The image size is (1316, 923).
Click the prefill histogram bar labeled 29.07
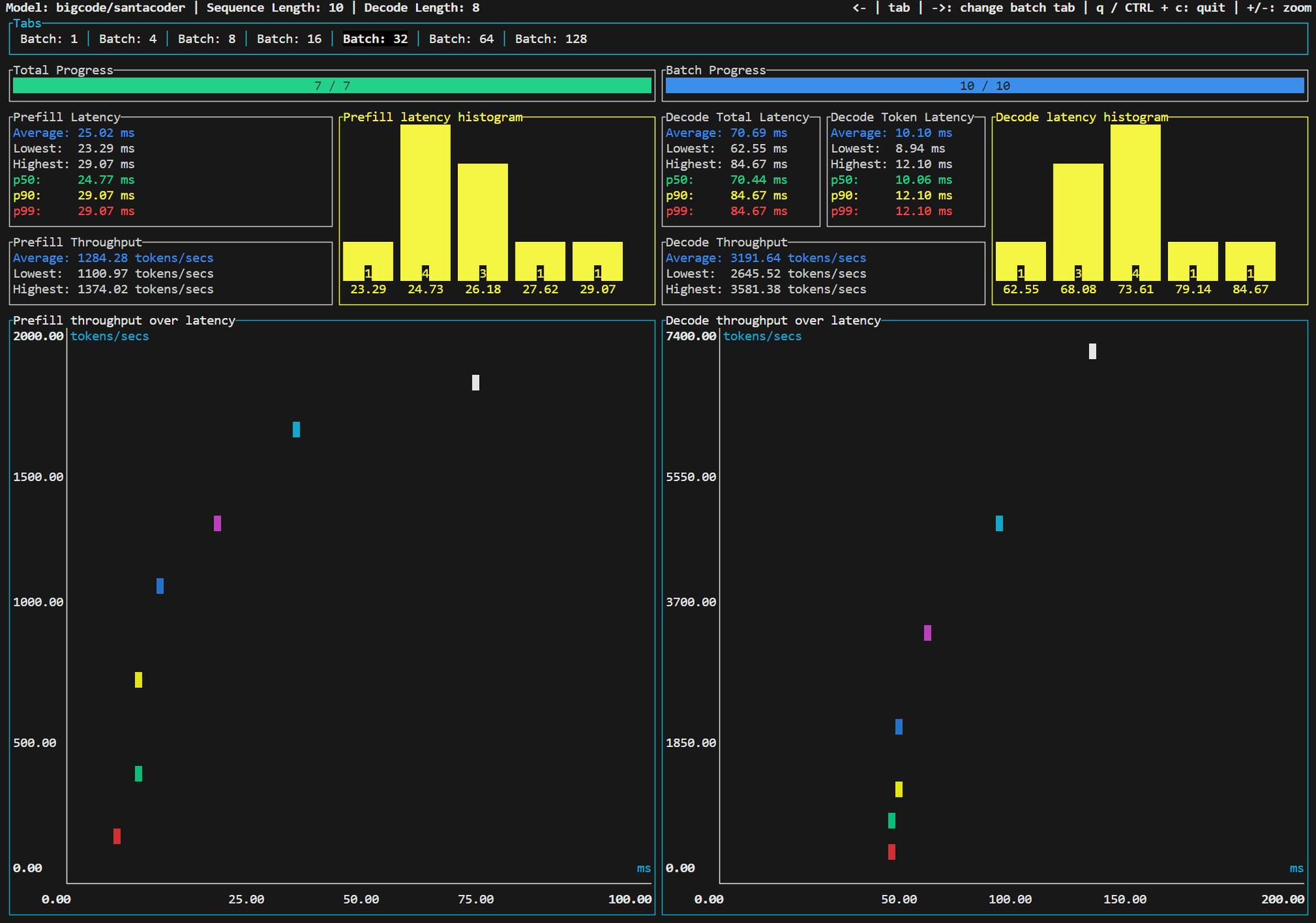click(598, 261)
